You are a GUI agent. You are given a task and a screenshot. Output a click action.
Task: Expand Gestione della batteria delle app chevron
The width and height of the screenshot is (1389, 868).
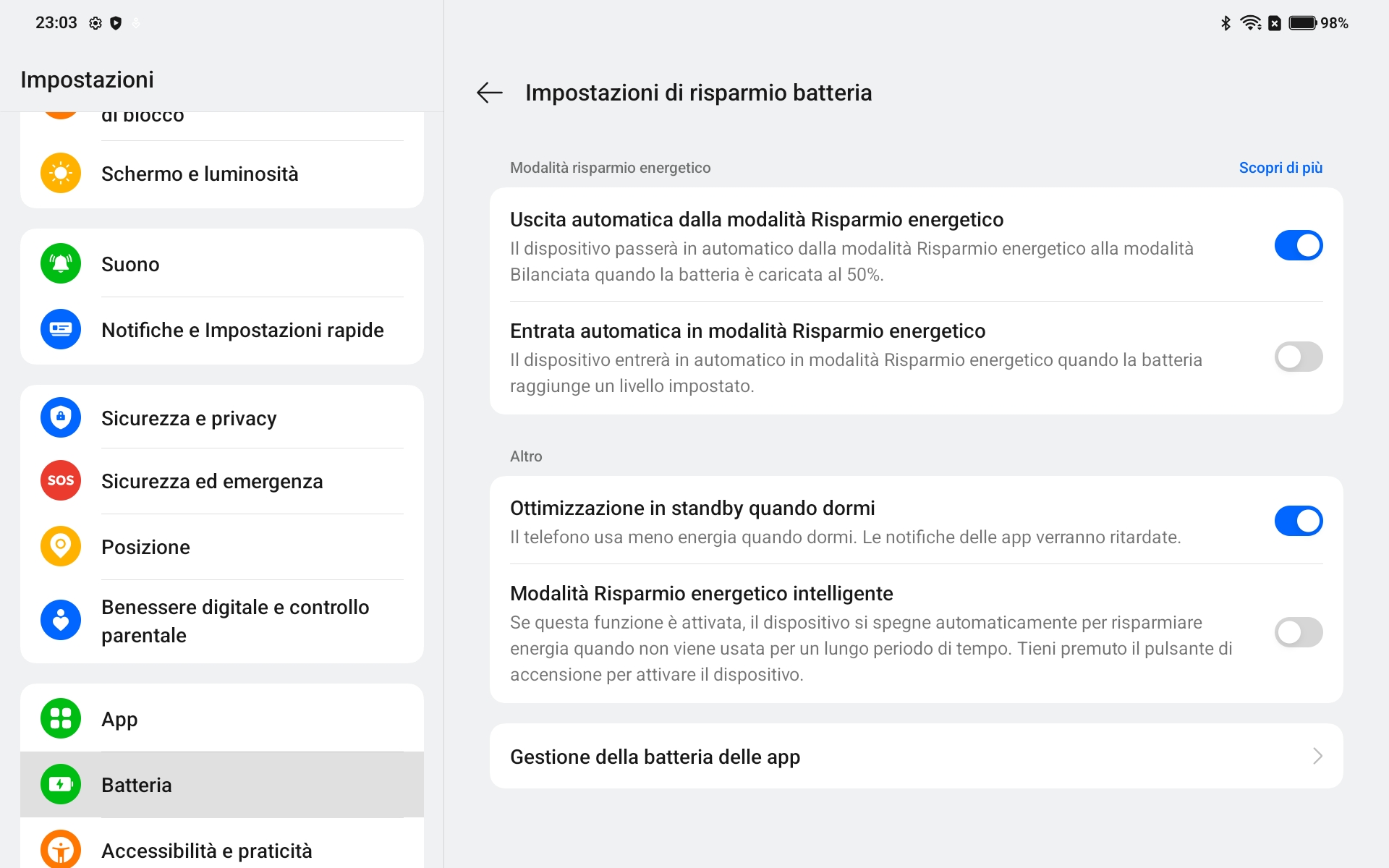tap(1317, 756)
